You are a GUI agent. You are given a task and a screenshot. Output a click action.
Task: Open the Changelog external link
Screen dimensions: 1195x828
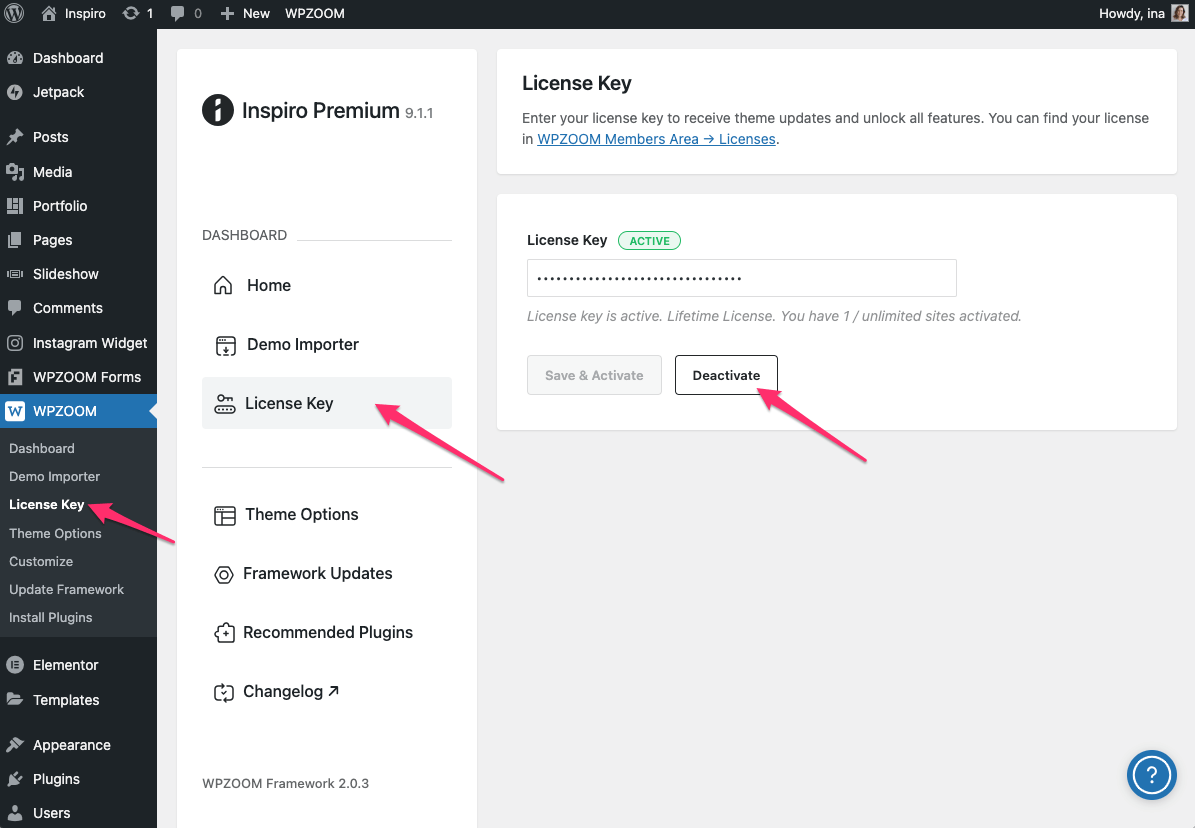click(x=290, y=692)
